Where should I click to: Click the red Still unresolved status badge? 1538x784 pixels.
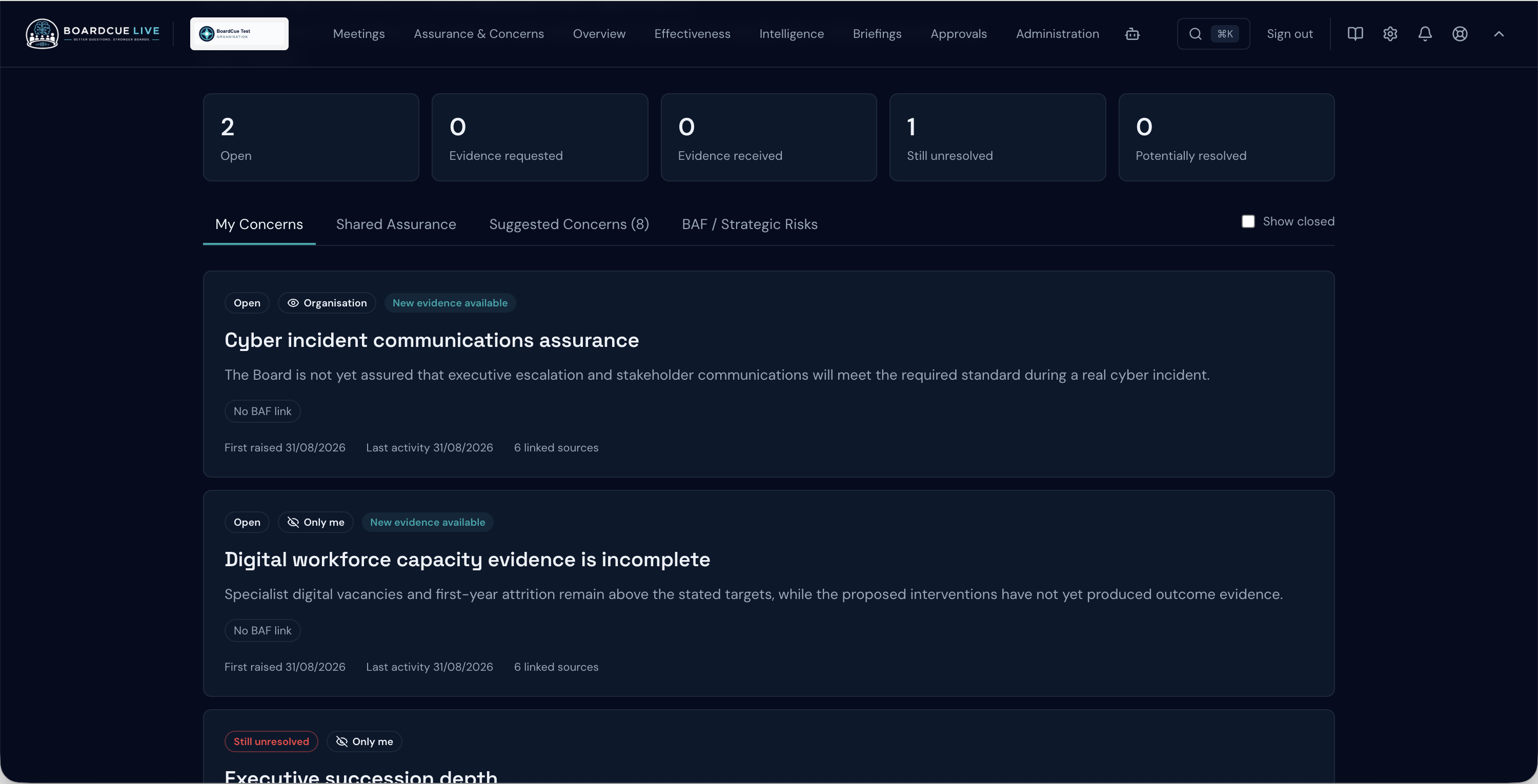pos(271,741)
